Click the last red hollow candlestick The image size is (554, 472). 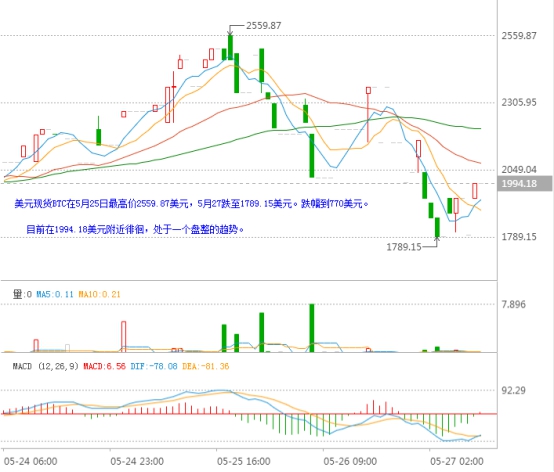(475, 191)
